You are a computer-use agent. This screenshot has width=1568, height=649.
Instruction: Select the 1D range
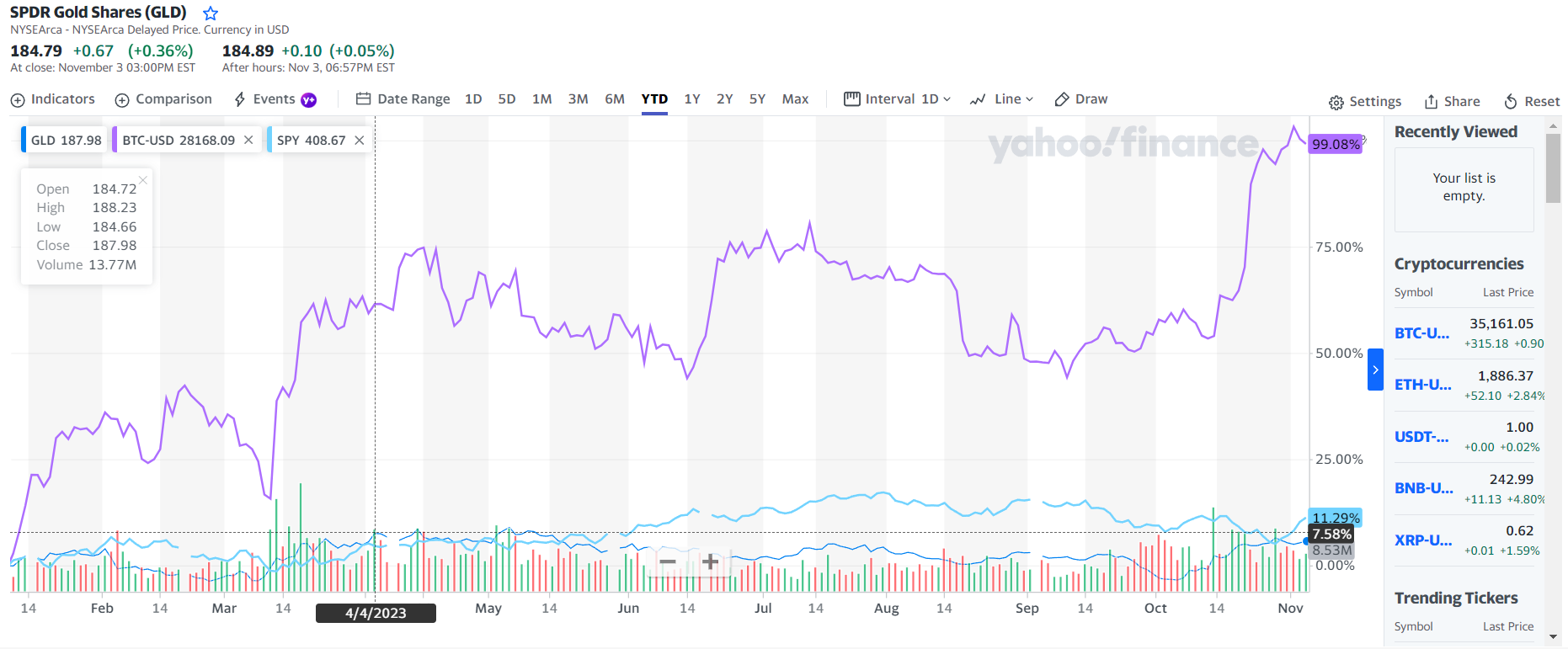pyautogui.click(x=473, y=99)
